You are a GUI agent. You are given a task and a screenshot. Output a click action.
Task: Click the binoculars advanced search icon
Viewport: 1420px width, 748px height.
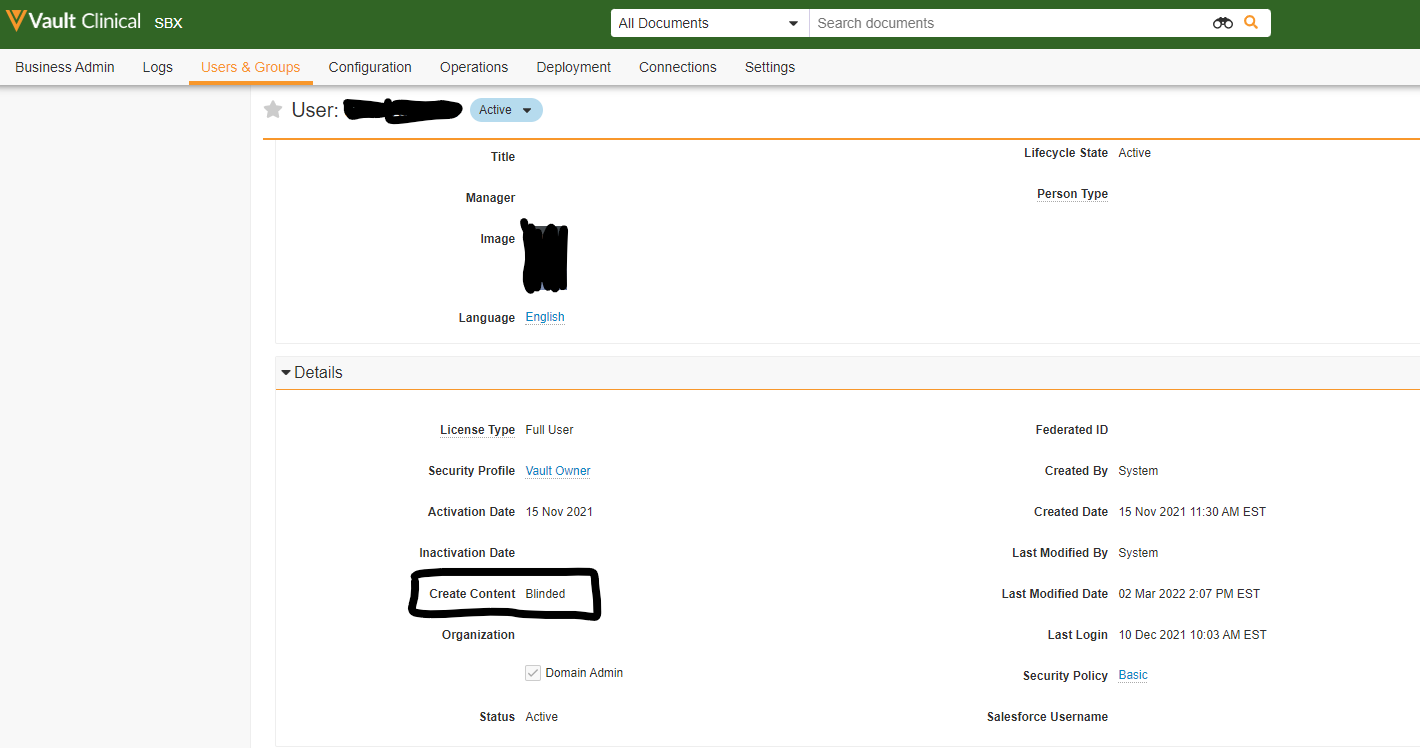[x=1222, y=23]
